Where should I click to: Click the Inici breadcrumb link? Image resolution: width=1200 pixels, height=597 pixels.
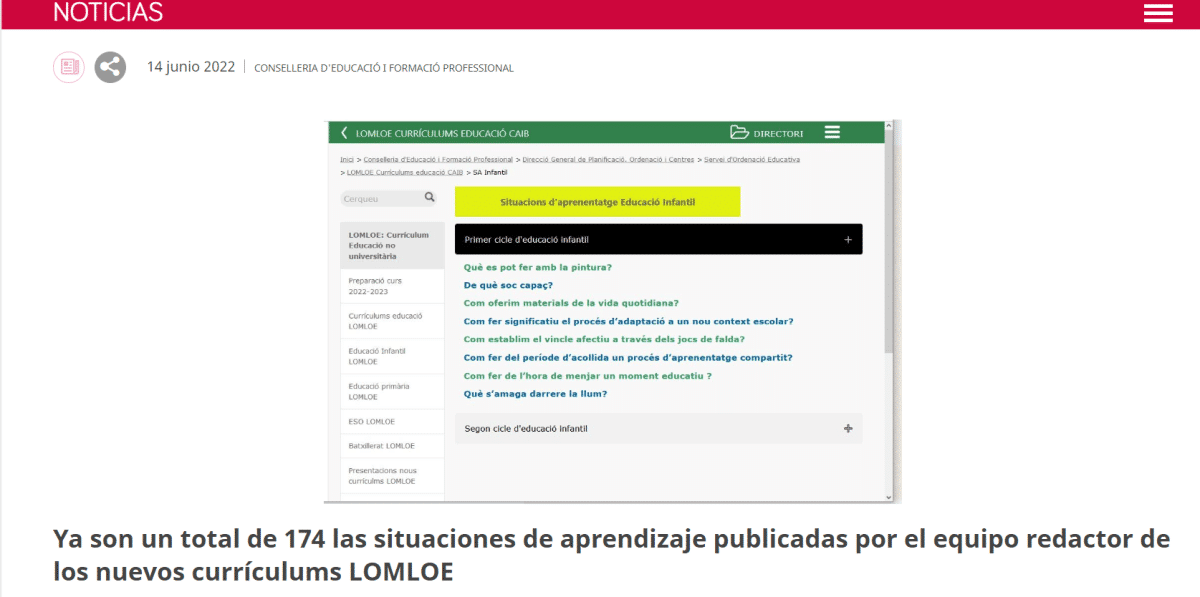click(x=347, y=160)
